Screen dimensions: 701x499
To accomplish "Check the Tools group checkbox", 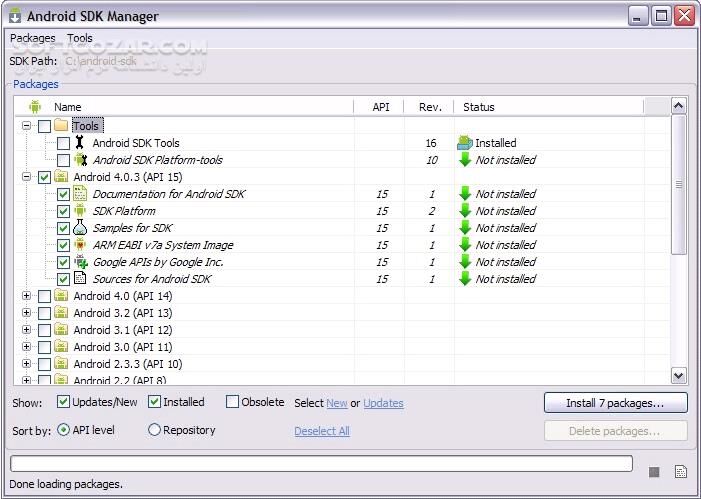I will 44,126.
